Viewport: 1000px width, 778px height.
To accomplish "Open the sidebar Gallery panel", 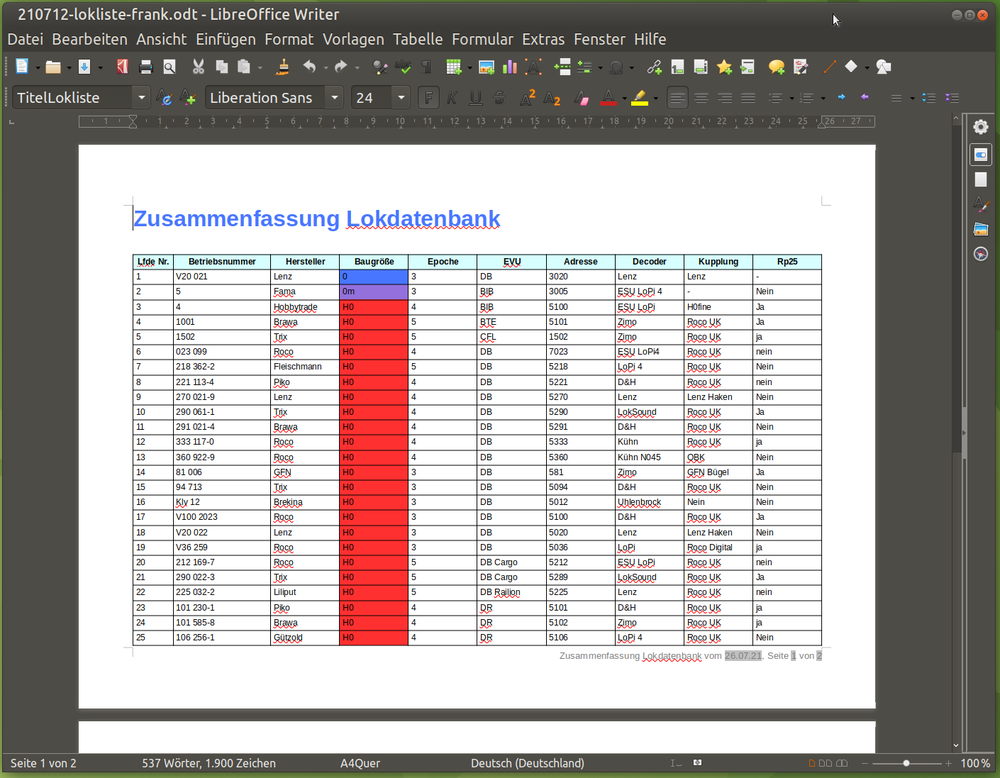I will pyautogui.click(x=981, y=229).
